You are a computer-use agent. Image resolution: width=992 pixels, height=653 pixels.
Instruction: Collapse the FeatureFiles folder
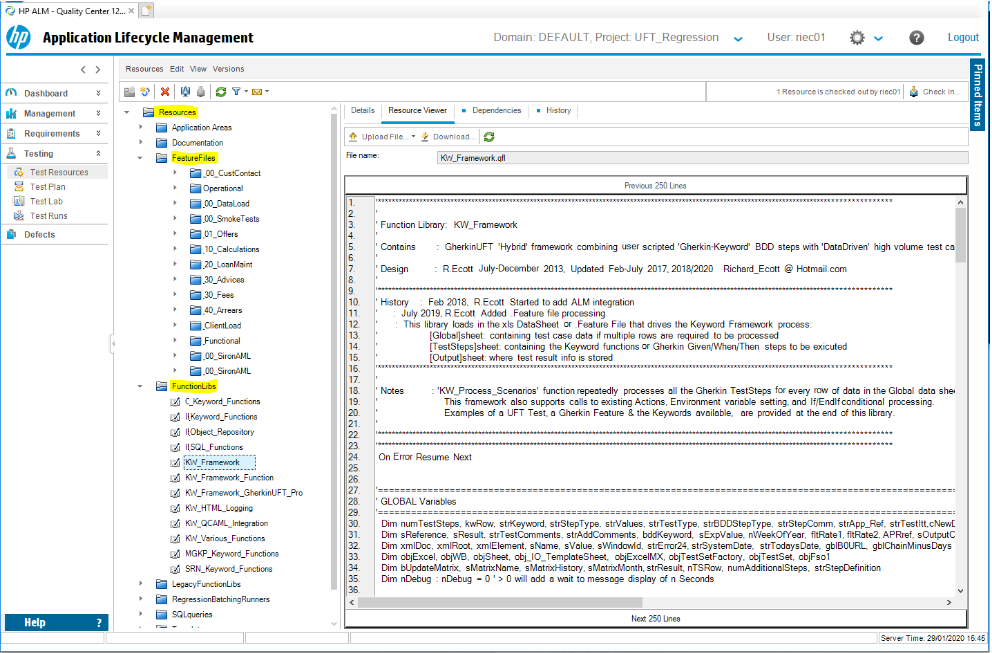tap(141, 158)
